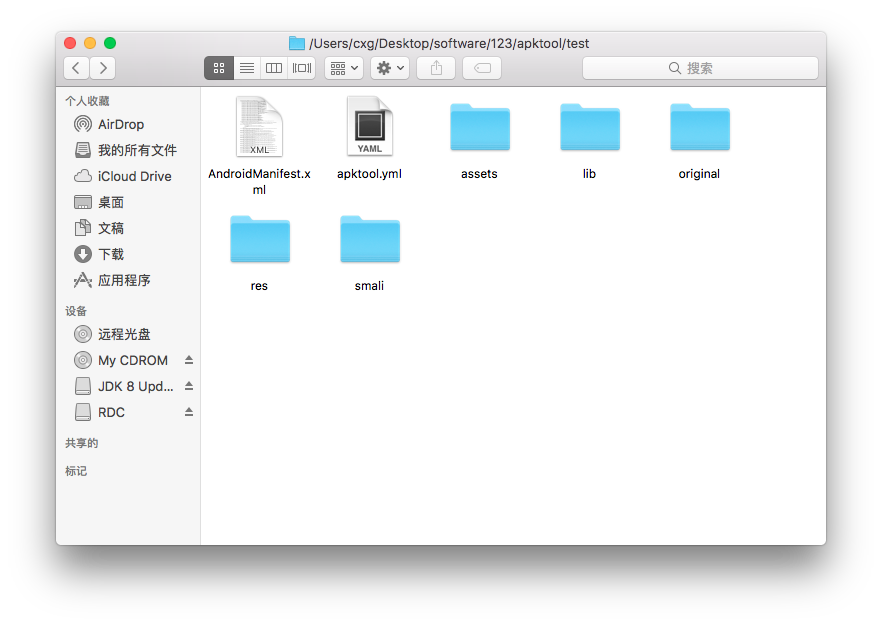
Task: Select 远程光盘 in the sidebar
Action: click(x=128, y=334)
